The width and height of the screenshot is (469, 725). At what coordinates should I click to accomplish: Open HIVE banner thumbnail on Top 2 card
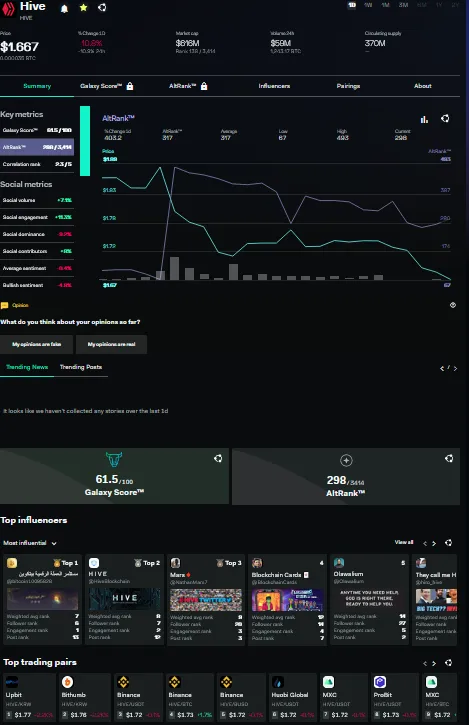[124, 599]
